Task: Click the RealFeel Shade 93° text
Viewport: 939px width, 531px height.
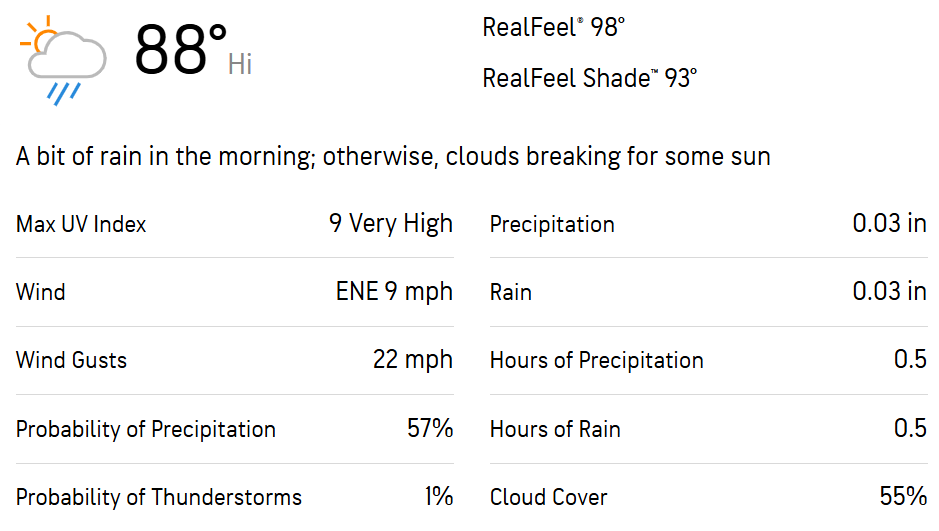Action: point(589,78)
